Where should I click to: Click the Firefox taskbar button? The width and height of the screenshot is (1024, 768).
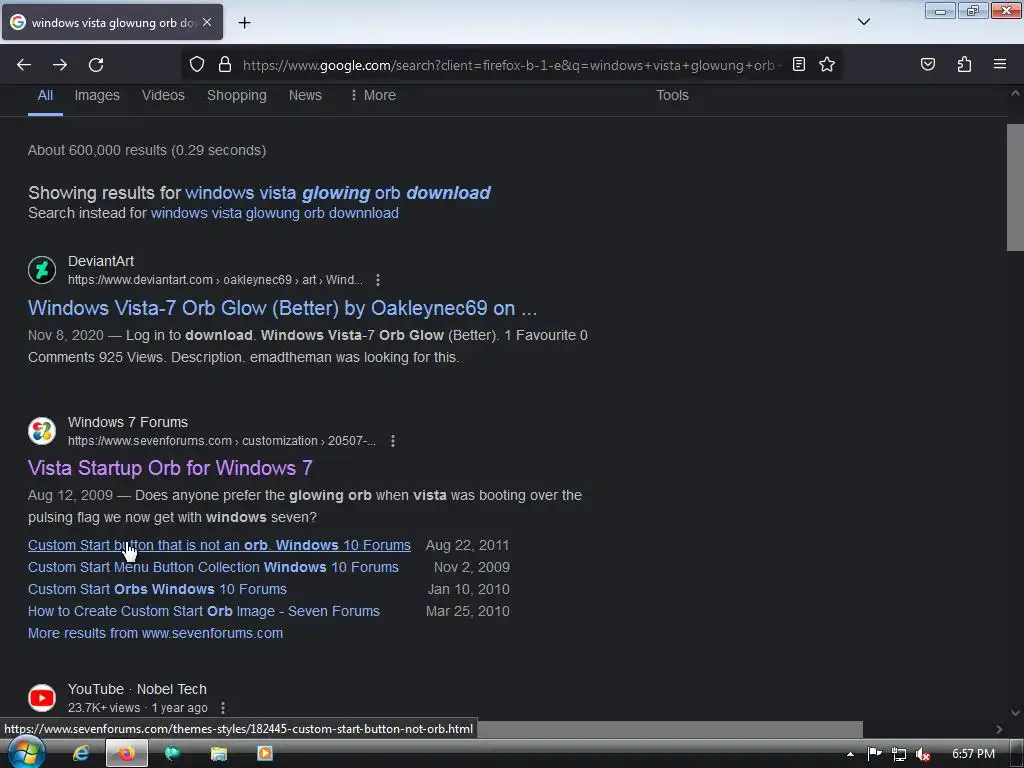[127, 754]
